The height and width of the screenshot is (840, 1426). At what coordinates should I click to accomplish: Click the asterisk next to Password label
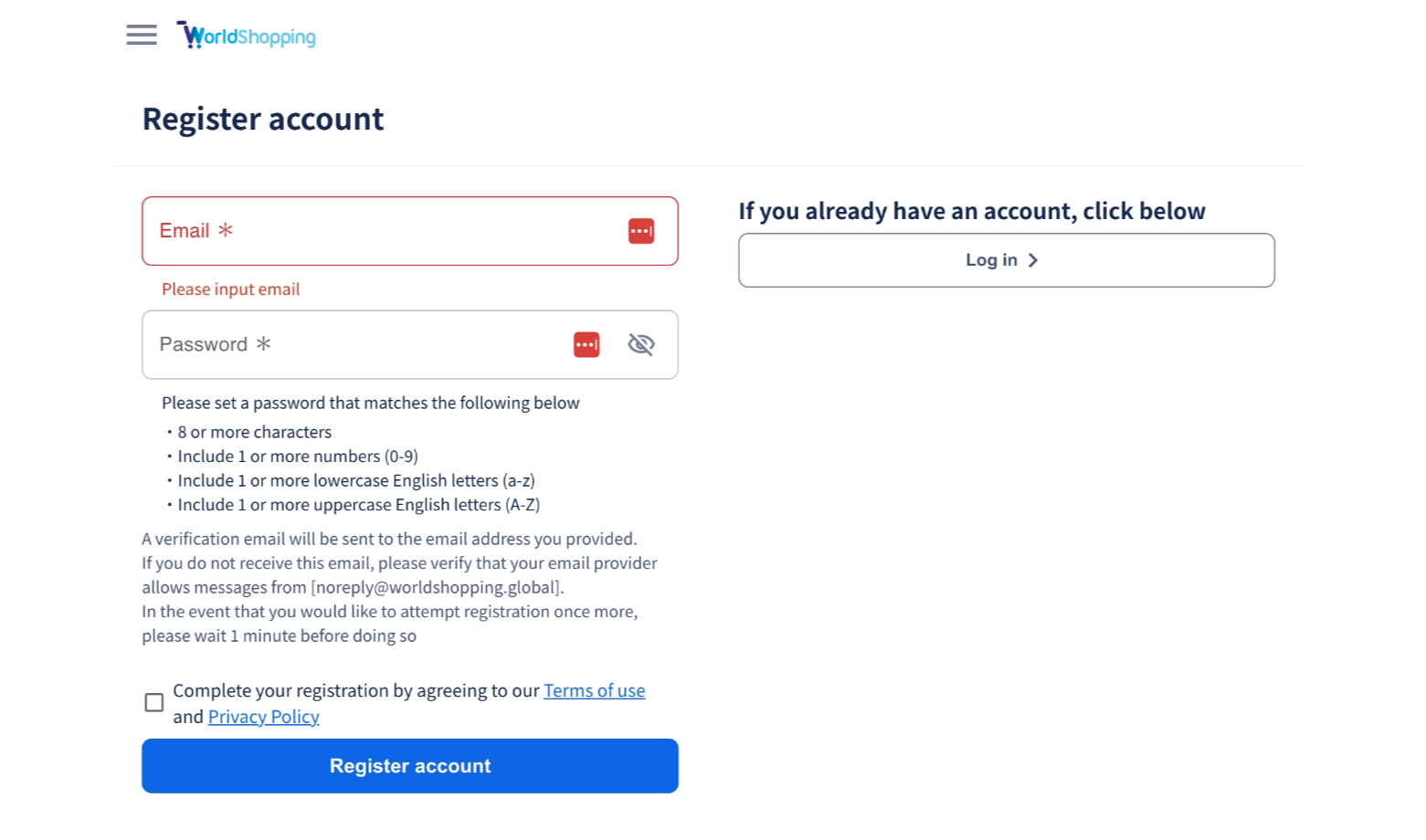[x=263, y=343]
